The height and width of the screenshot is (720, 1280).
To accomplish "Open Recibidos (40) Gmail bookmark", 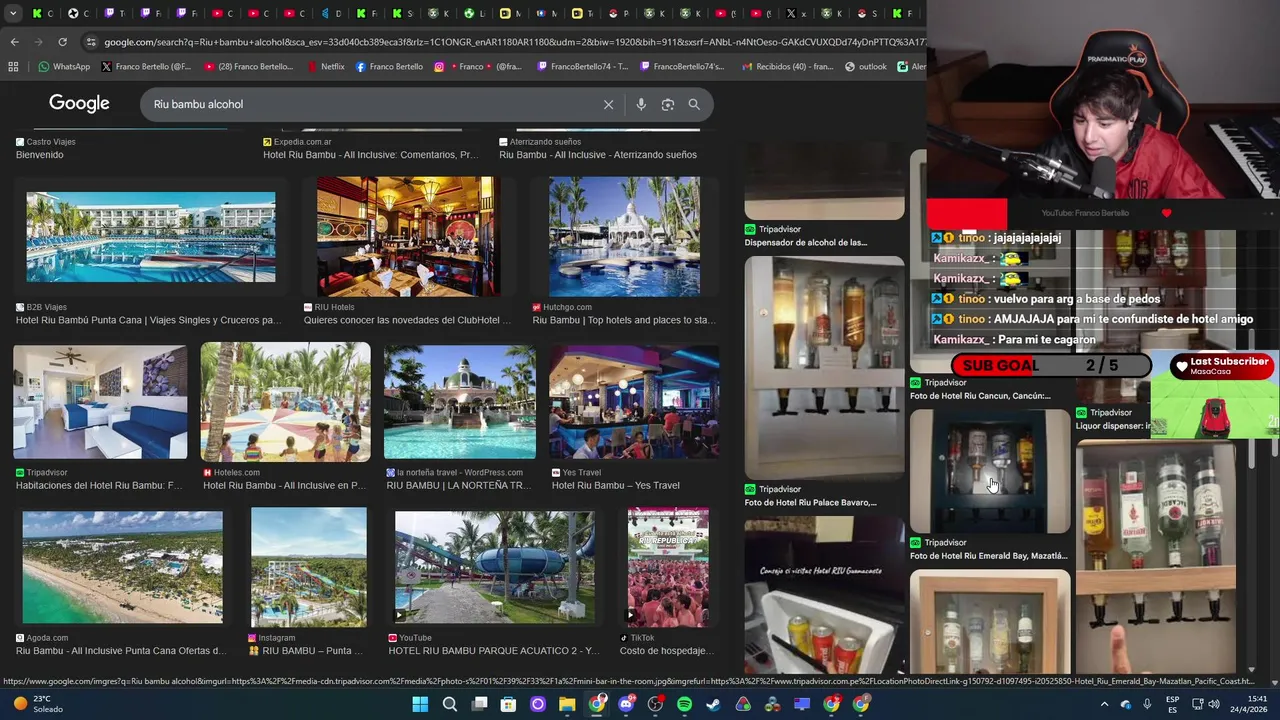I will pos(789,67).
